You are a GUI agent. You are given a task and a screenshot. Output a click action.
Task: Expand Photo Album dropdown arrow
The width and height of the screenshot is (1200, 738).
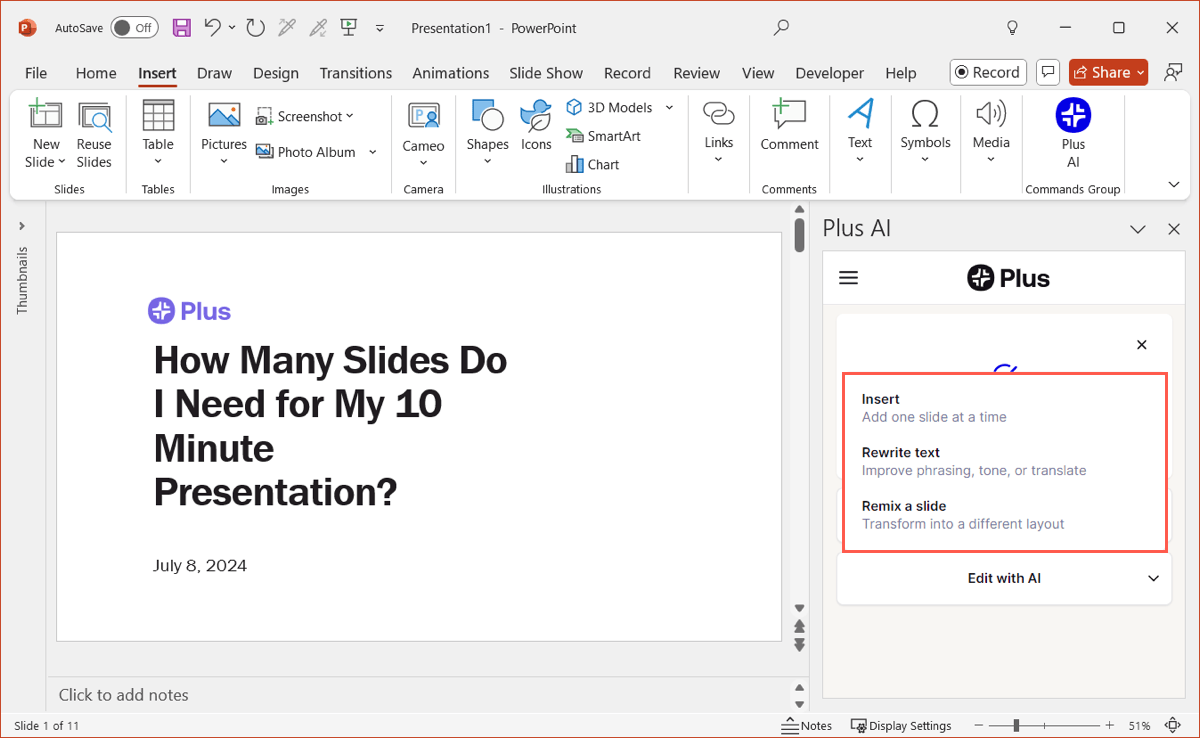[372, 152]
